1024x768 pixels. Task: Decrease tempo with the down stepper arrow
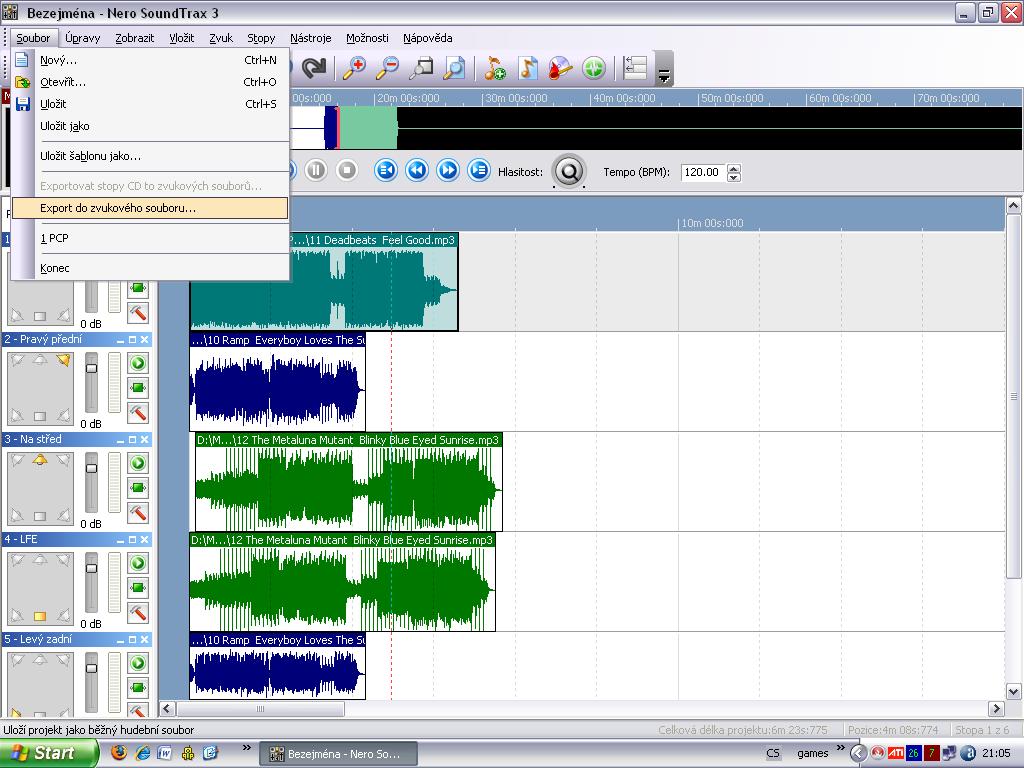734,177
